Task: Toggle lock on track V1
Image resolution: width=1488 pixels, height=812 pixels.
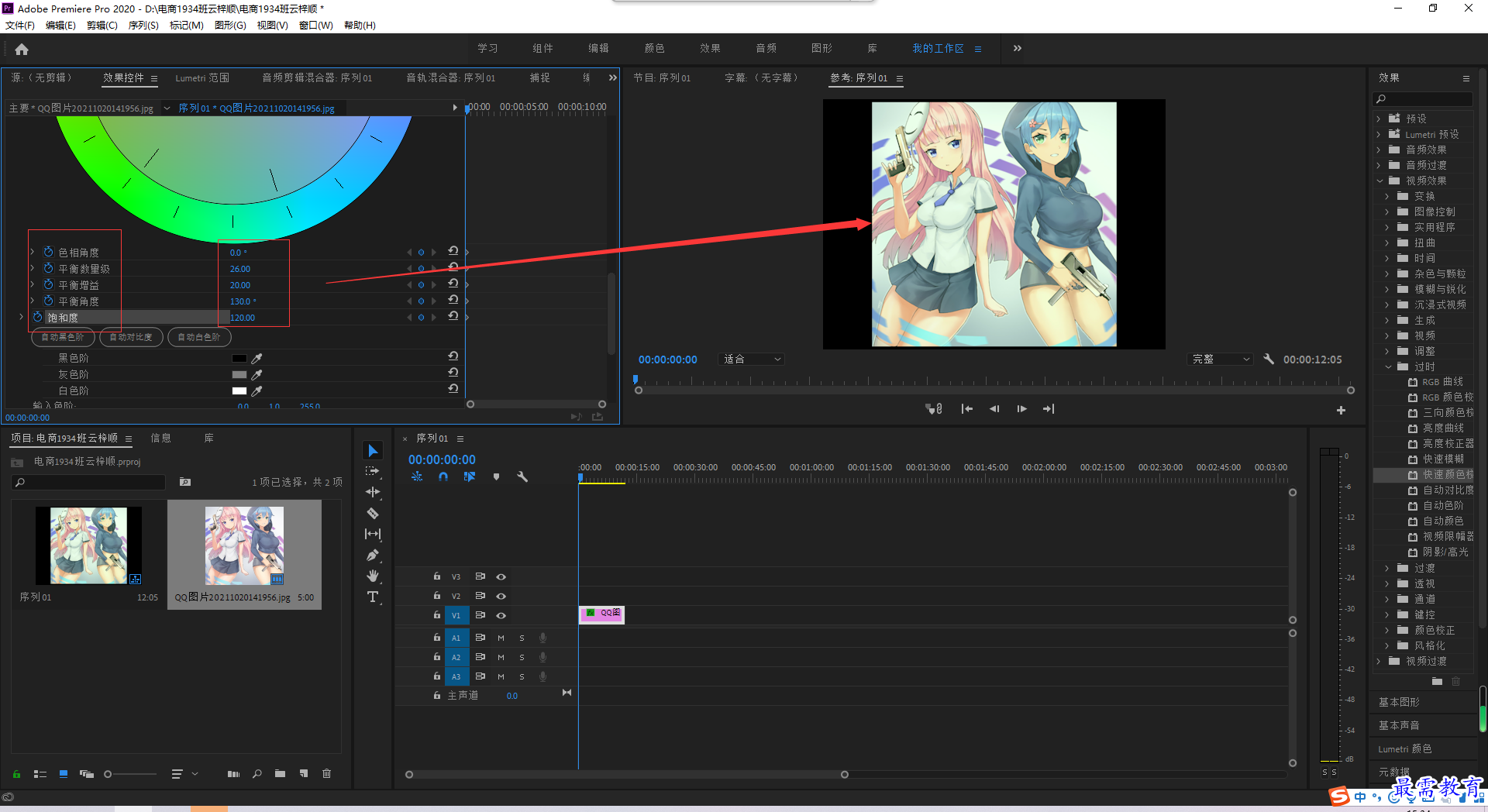Action: [437, 614]
